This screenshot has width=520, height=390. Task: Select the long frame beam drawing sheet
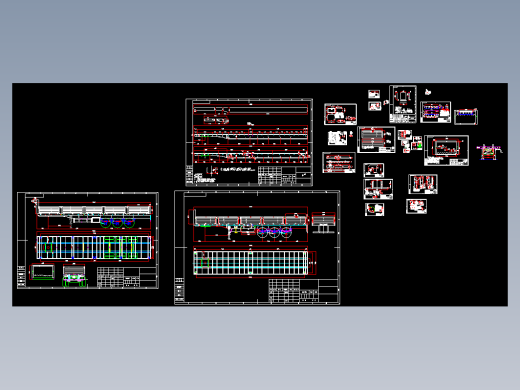[x=249, y=142]
